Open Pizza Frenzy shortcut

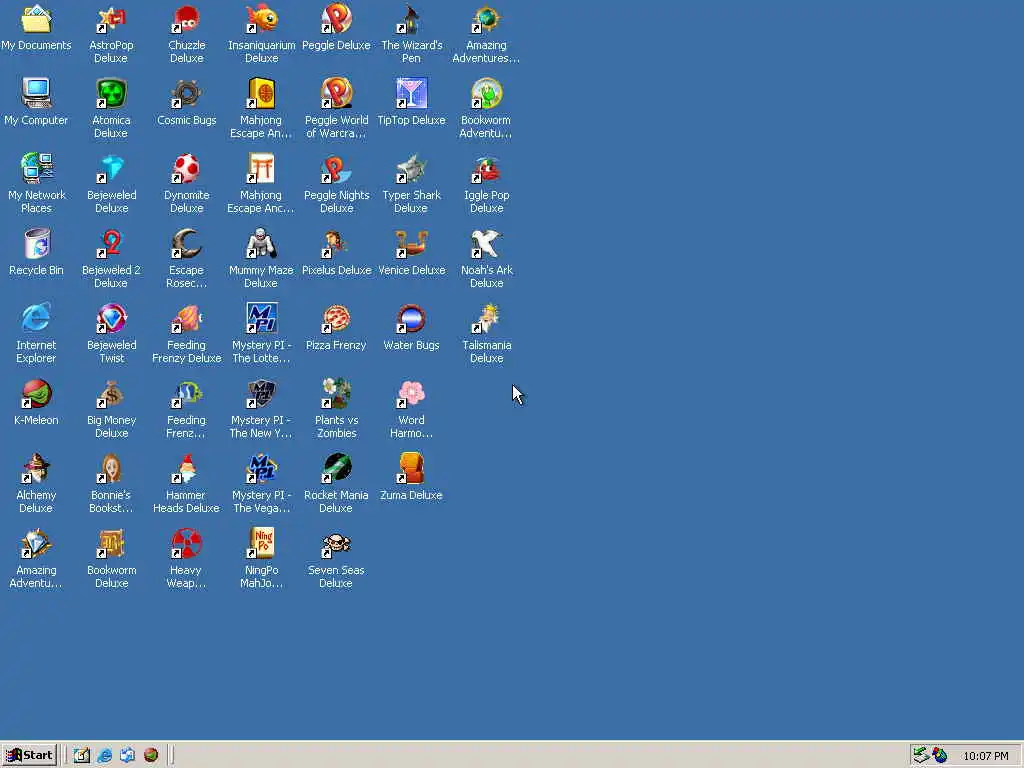tap(336, 319)
